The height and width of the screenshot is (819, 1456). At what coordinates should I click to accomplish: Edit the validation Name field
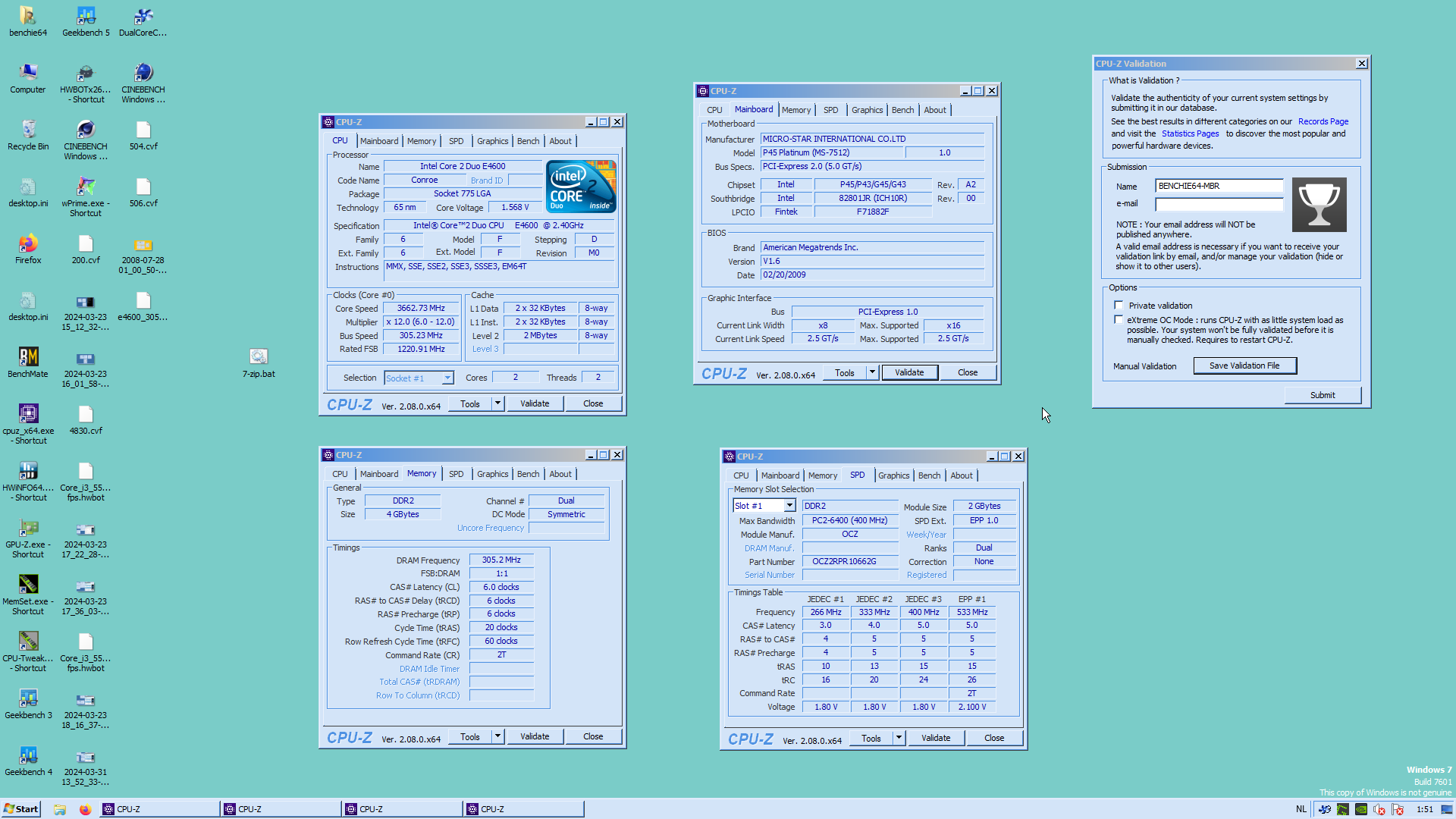(1219, 186)
